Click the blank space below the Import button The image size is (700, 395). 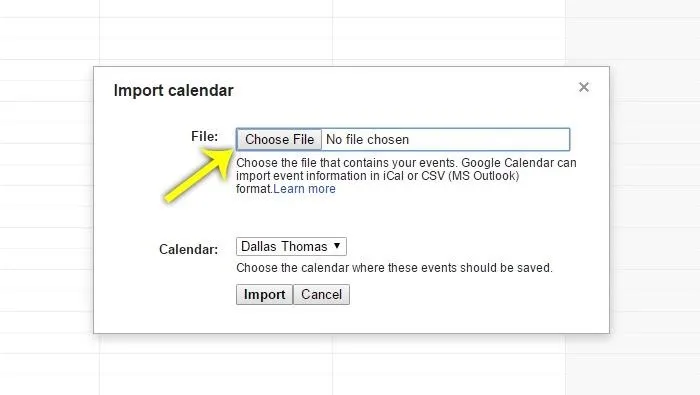tap(264, 319)
